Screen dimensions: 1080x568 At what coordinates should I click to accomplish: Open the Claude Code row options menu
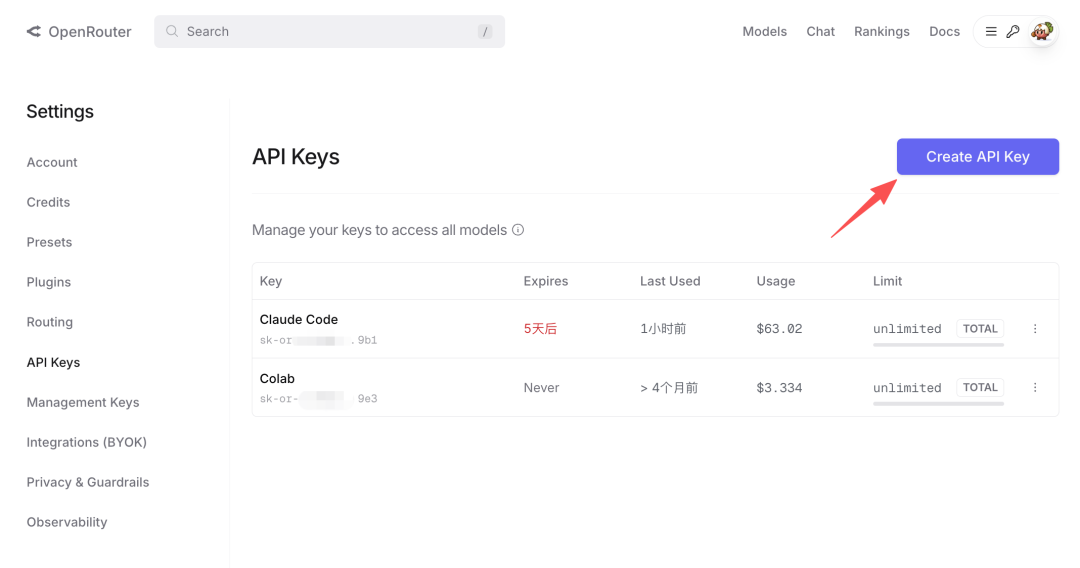click(1035, 329)
